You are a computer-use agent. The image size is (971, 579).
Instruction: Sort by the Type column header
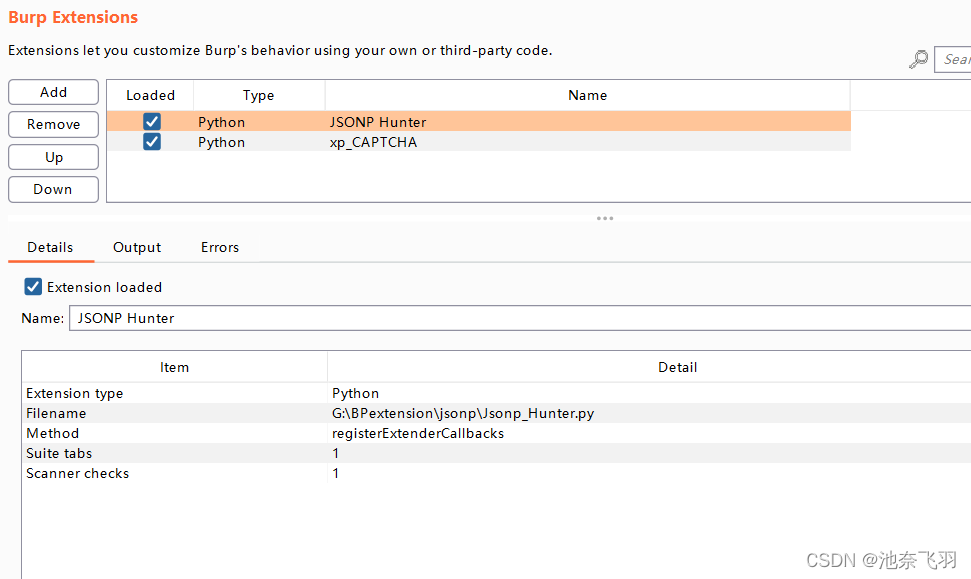pyautogui.click(x=259, y=95)
